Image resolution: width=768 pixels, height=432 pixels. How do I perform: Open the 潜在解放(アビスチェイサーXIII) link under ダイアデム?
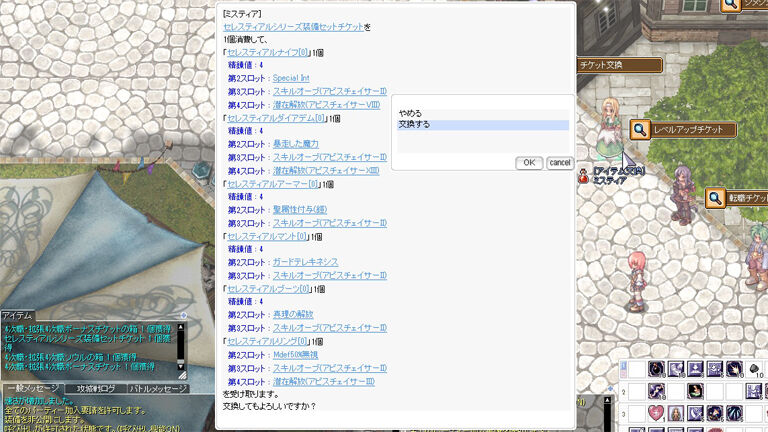pos(326,171)
